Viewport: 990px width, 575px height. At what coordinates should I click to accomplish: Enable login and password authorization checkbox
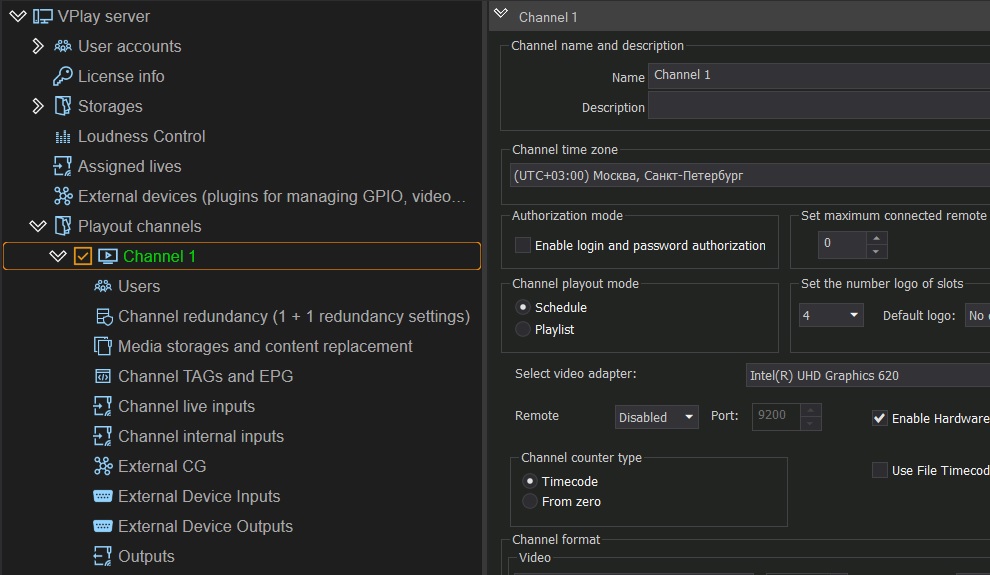[x=523, y=245]
